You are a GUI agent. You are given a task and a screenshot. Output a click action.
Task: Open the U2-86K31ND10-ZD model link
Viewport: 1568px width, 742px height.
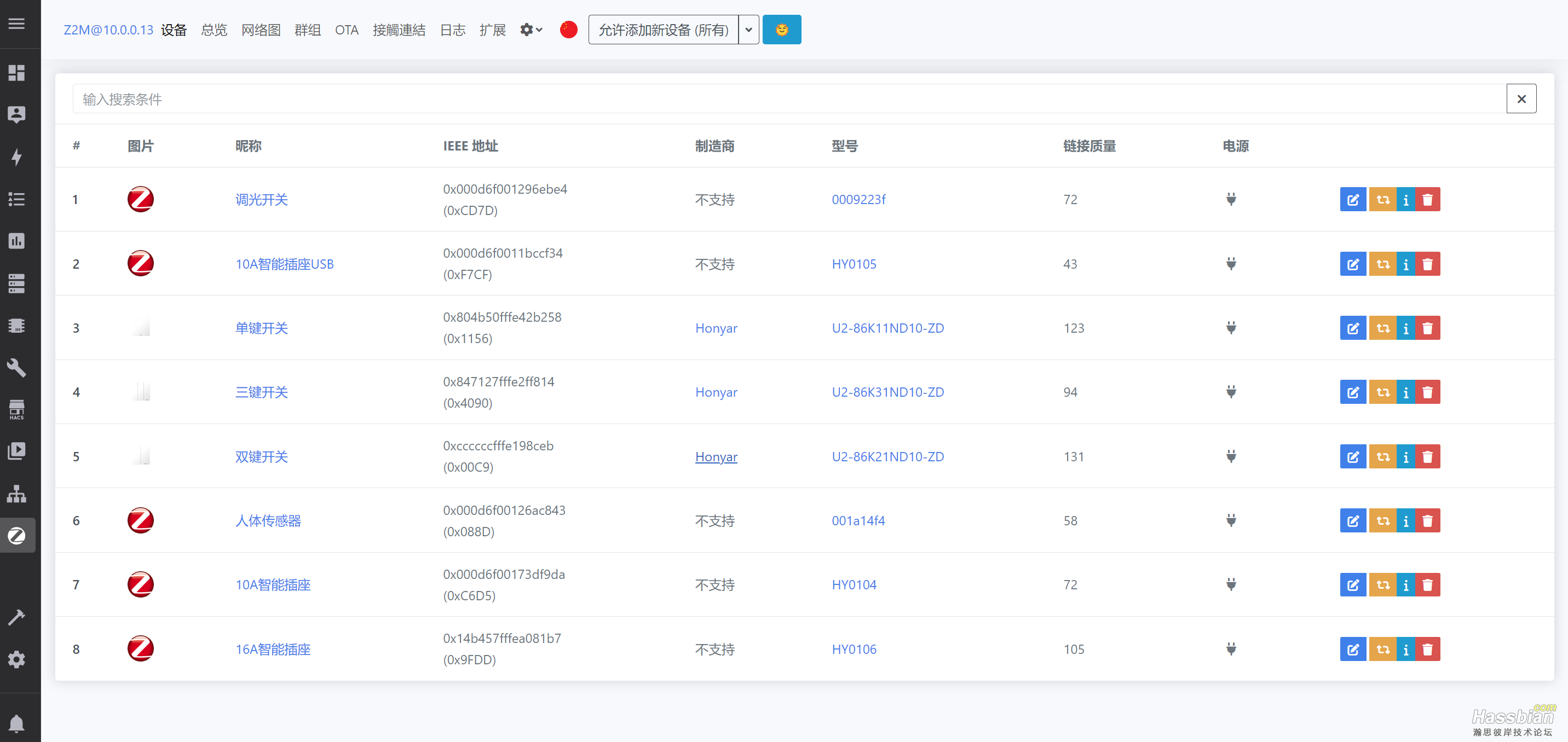(887, 392)
